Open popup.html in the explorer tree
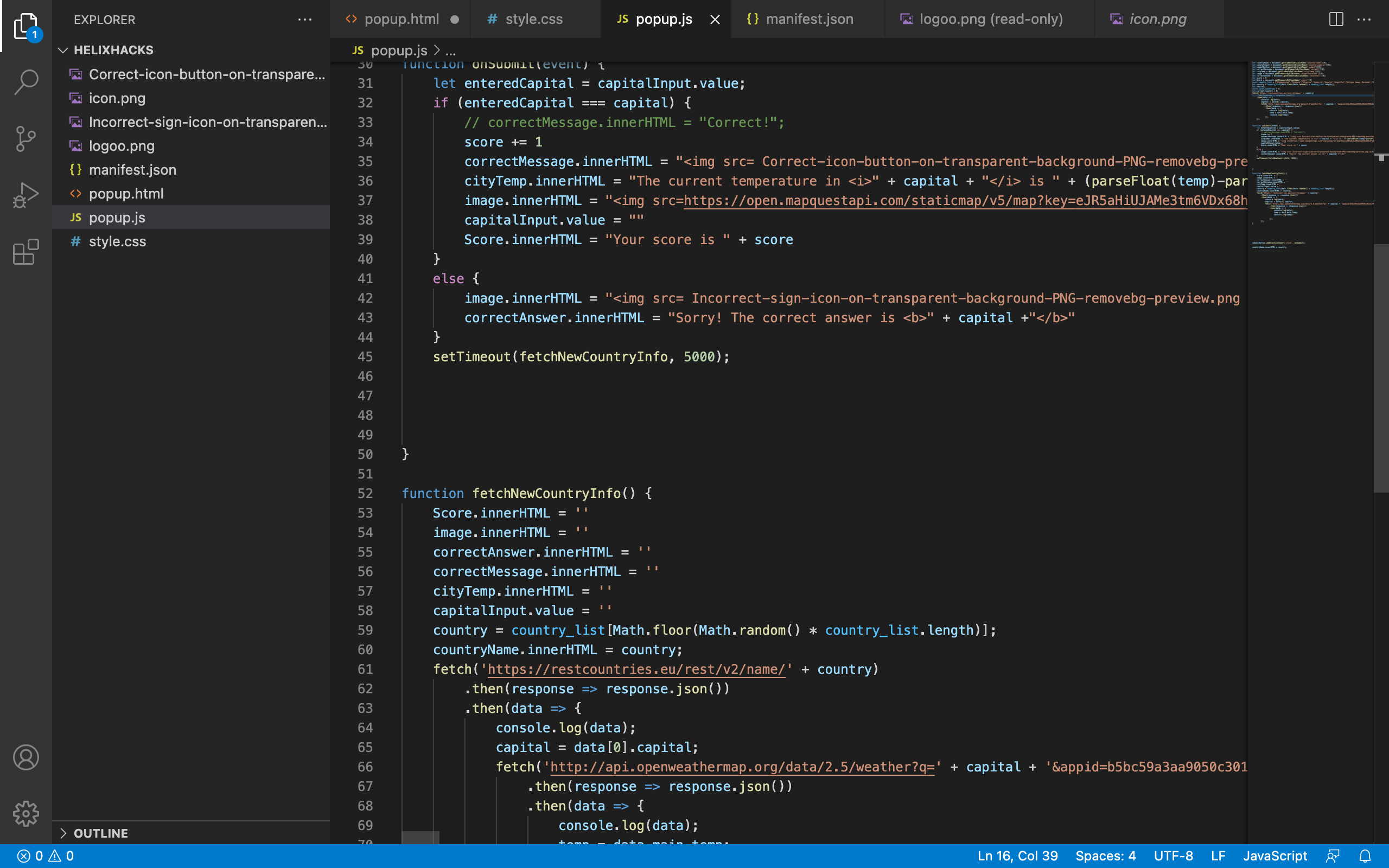The width and height of the screenshot is (1389, 868). coord(126,194)
